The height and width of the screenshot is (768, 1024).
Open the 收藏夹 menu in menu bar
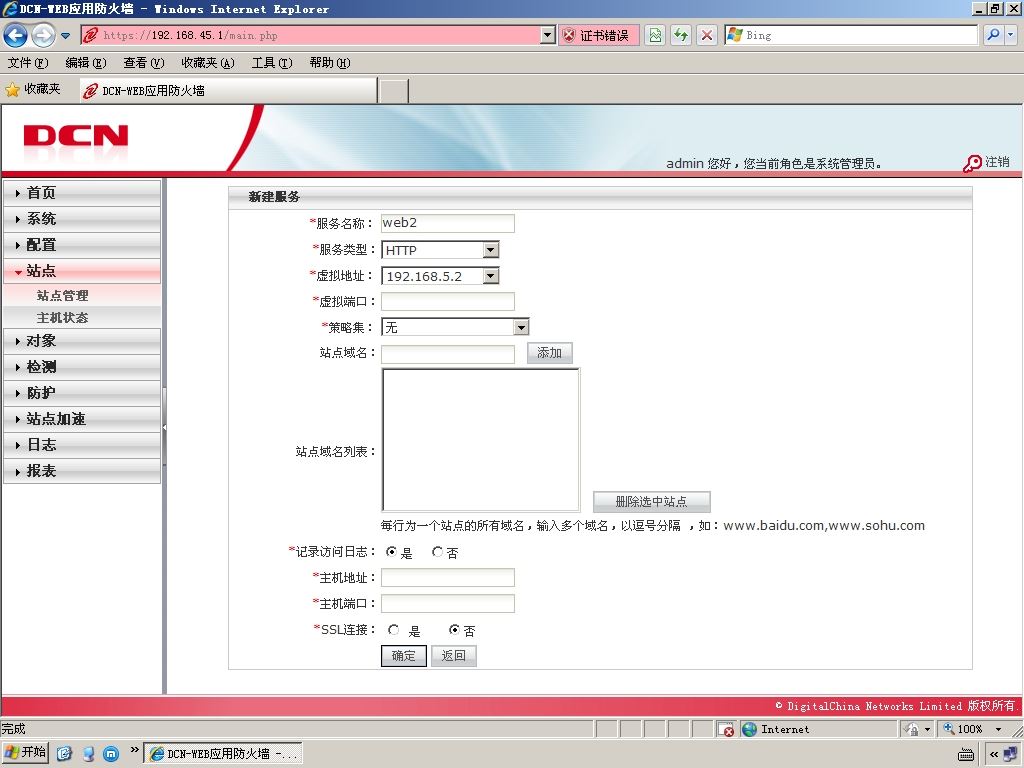pos(208,63)
